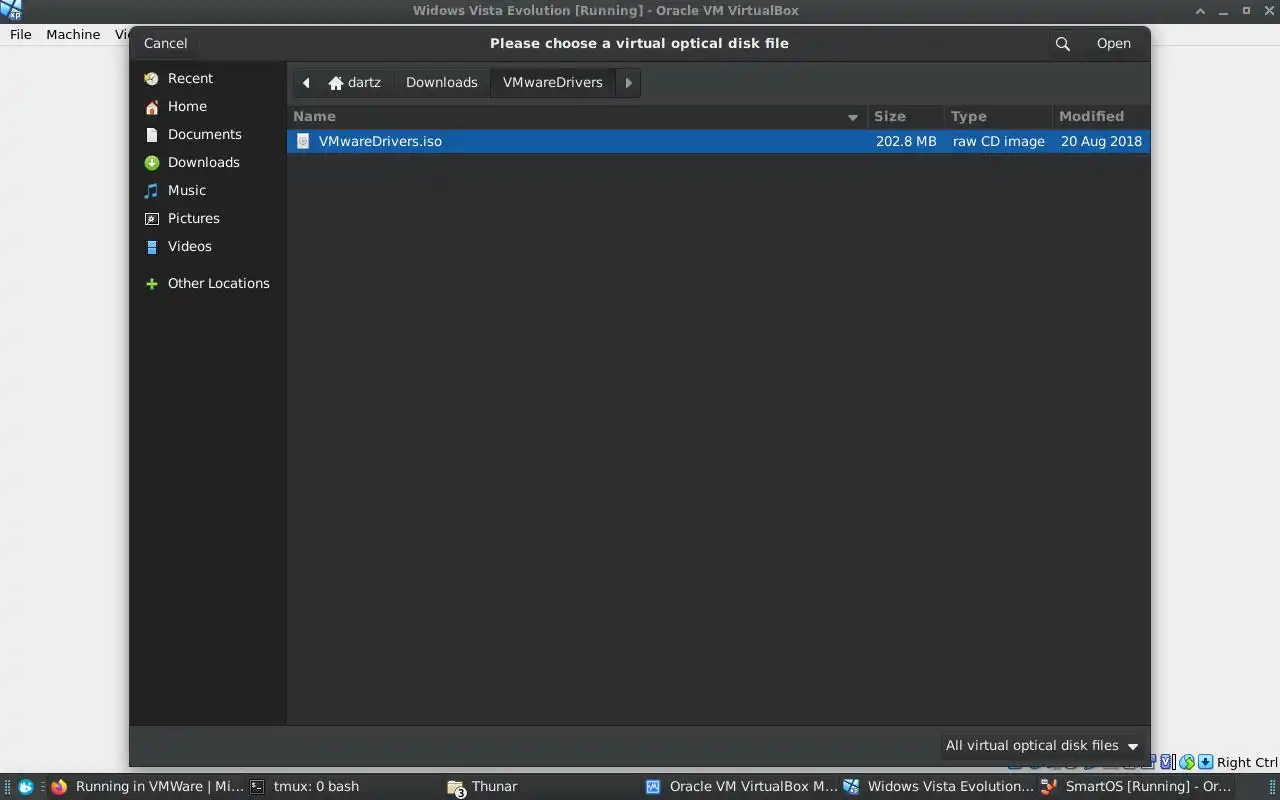Screen dimensions: 1280x800
Task: Click the desktop menu icon in taskbar
Action: coord(25,787)
